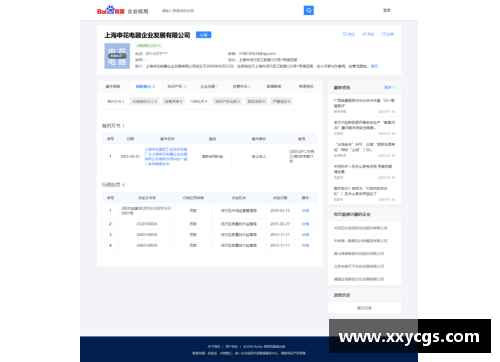Screen dimensions: 500x362
Task: Click the Baidu paw logo
Action: pyautogui.click(x=111, y=10)
